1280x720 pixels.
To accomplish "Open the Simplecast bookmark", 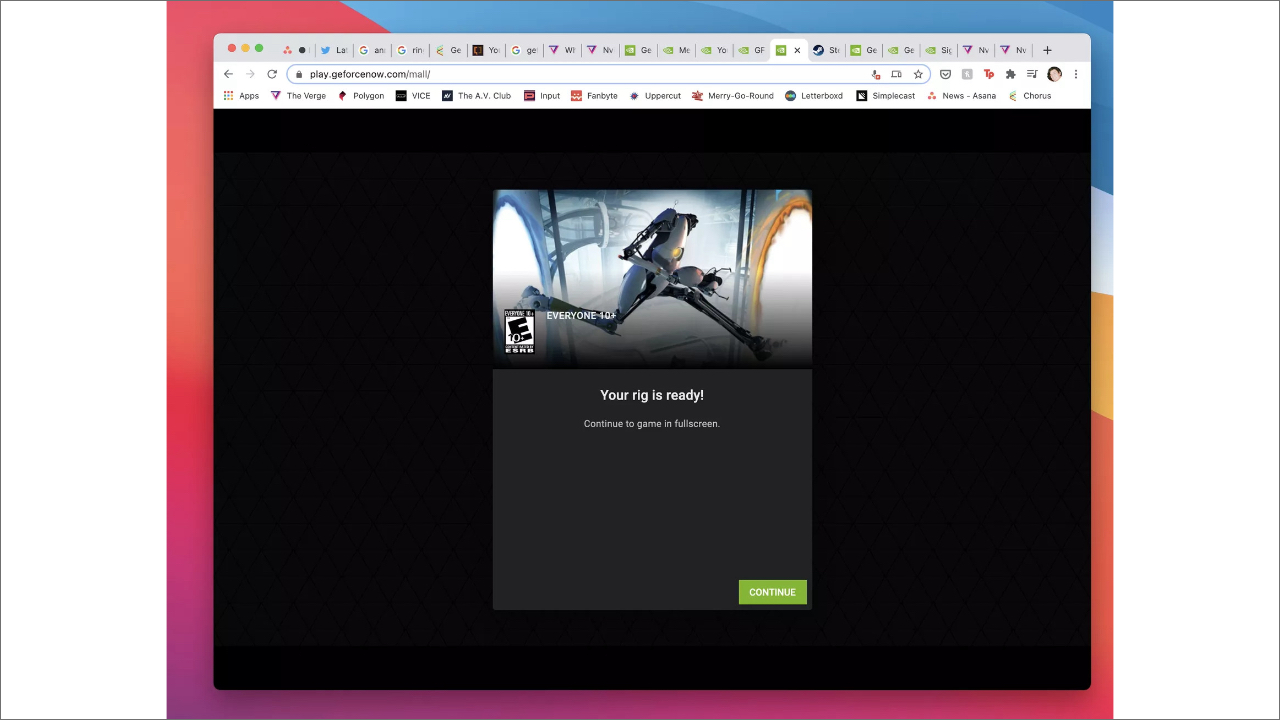I will tap(885, 96).
